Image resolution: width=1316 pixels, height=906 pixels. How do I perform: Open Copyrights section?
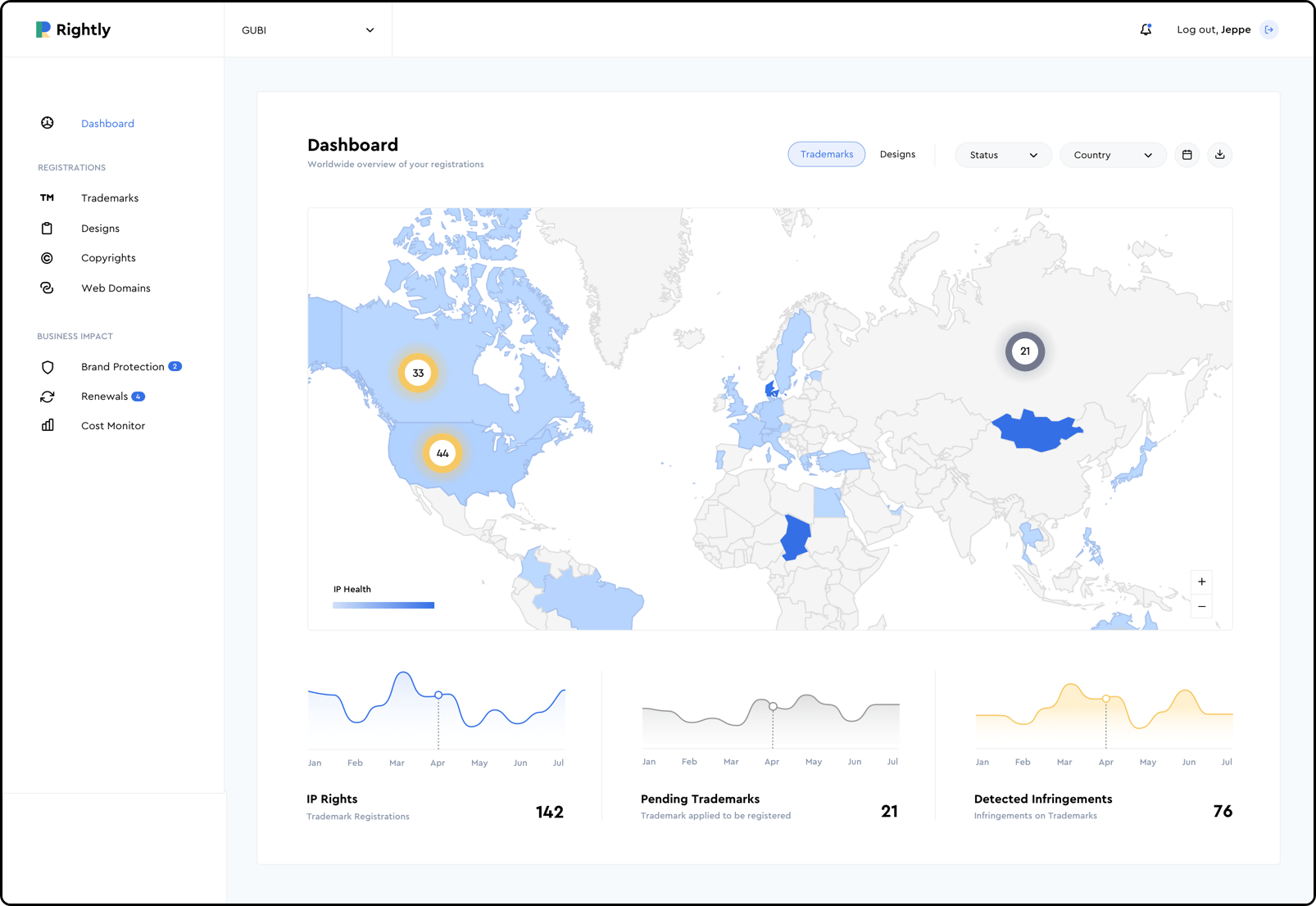[x=108, y=258]
